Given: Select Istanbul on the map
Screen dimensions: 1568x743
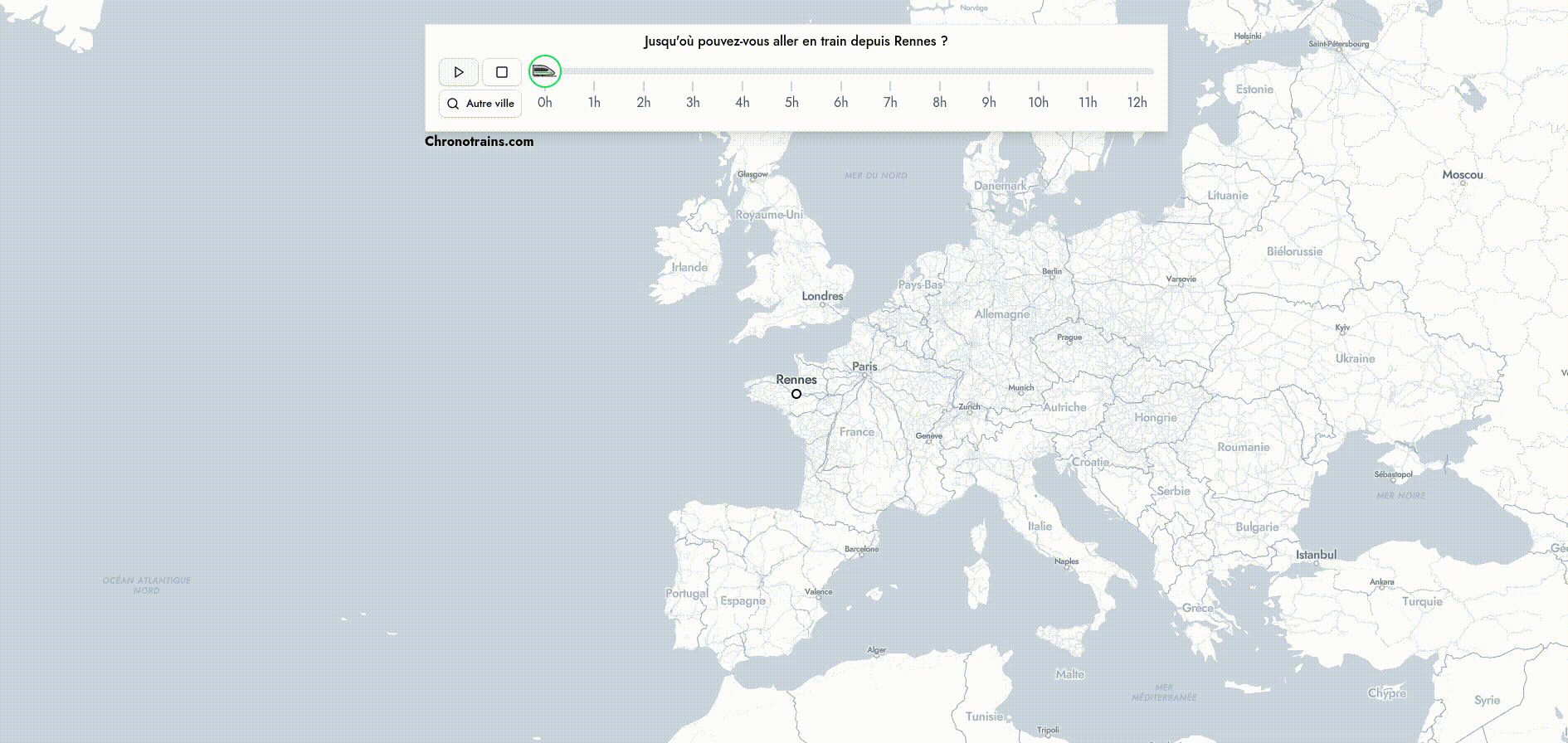Looking at the screenshot, I should (x=1316, y=555).
